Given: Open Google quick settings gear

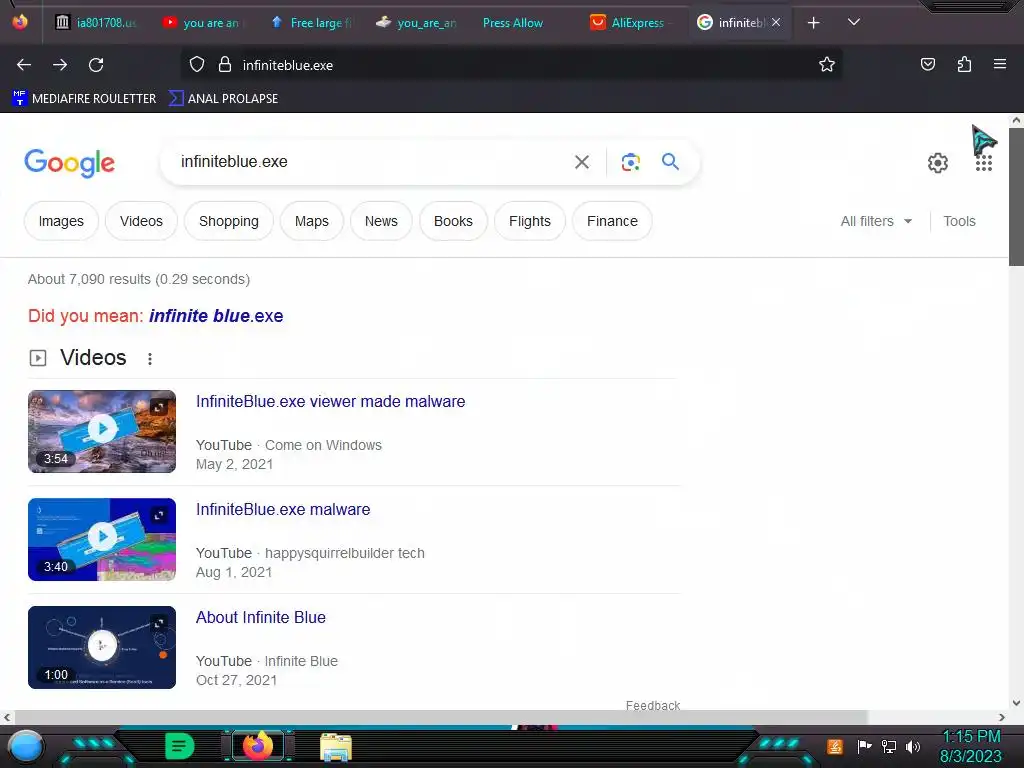Looking at the screenshot, I should [x=938, y=163].
